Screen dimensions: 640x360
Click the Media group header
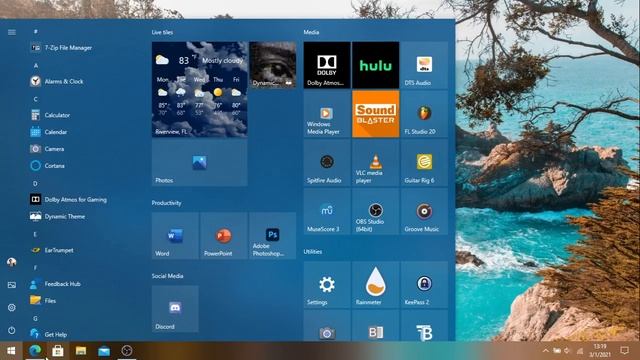coord(311,32)
